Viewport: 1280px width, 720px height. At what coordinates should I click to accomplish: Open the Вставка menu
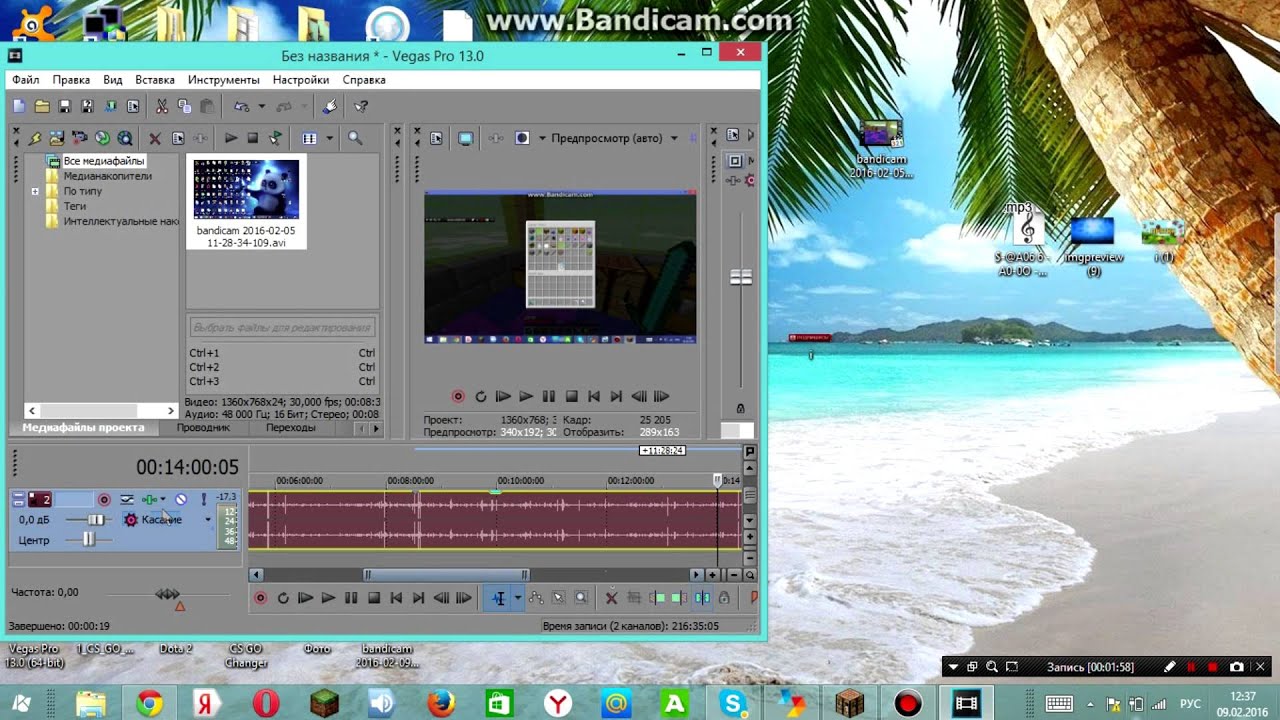tap(155, 80)
